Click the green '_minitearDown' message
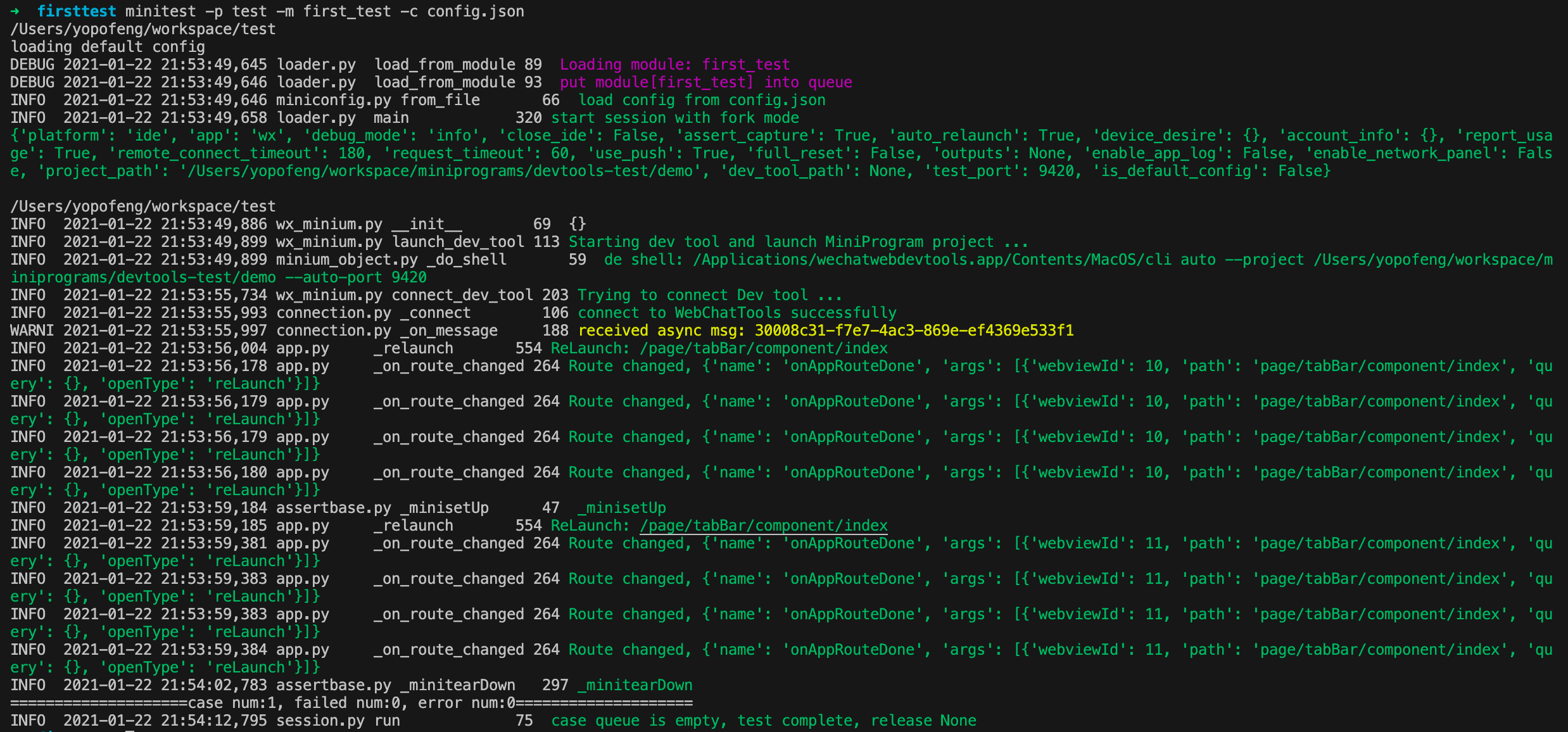 635,685
